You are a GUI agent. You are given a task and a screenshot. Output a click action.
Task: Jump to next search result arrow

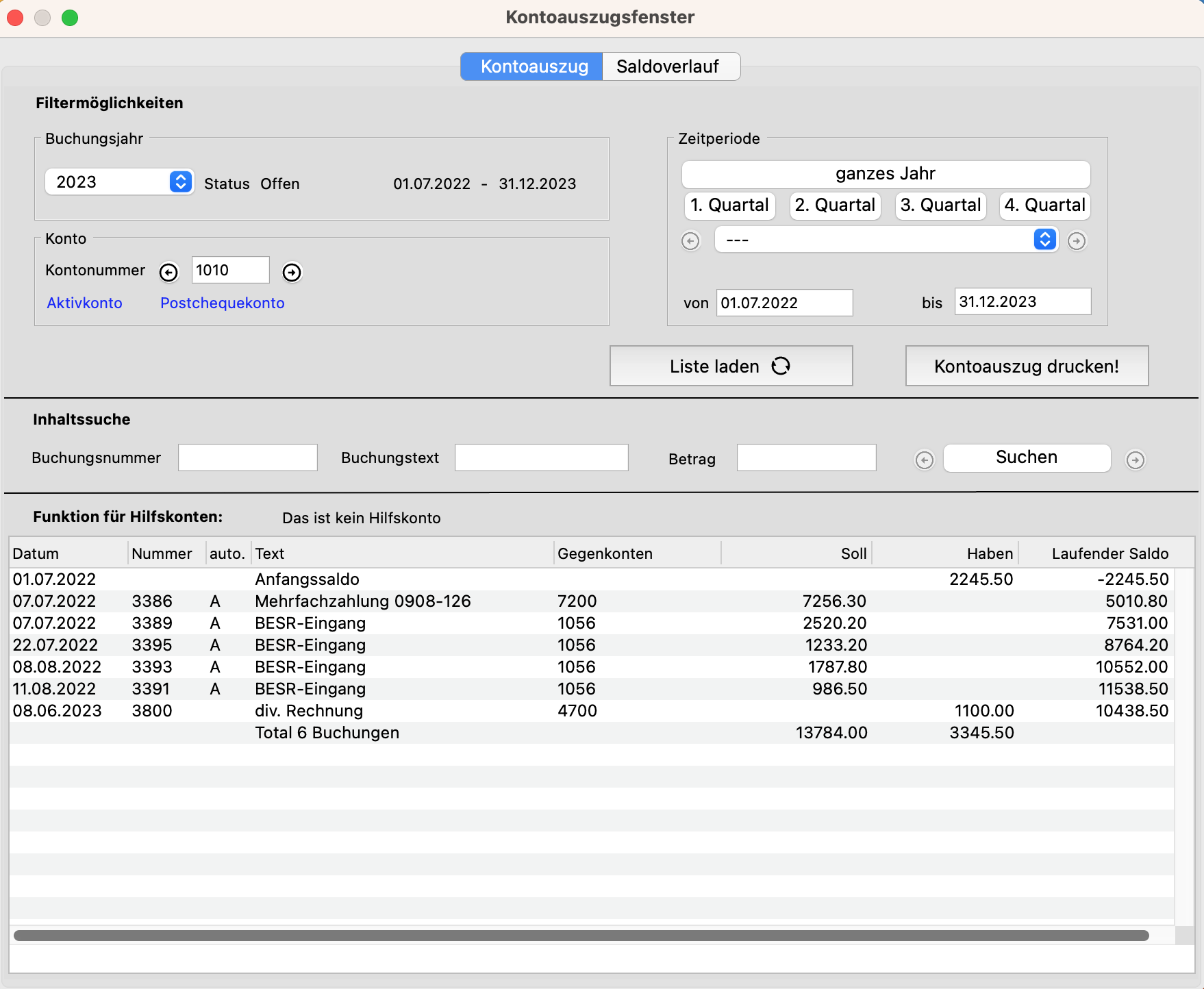coord(1136,460)
